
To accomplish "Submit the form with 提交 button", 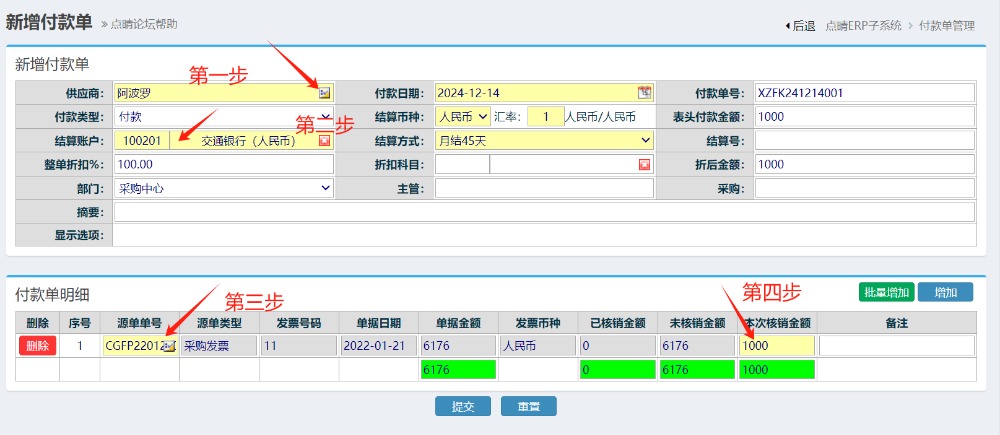I will (462, 407).
